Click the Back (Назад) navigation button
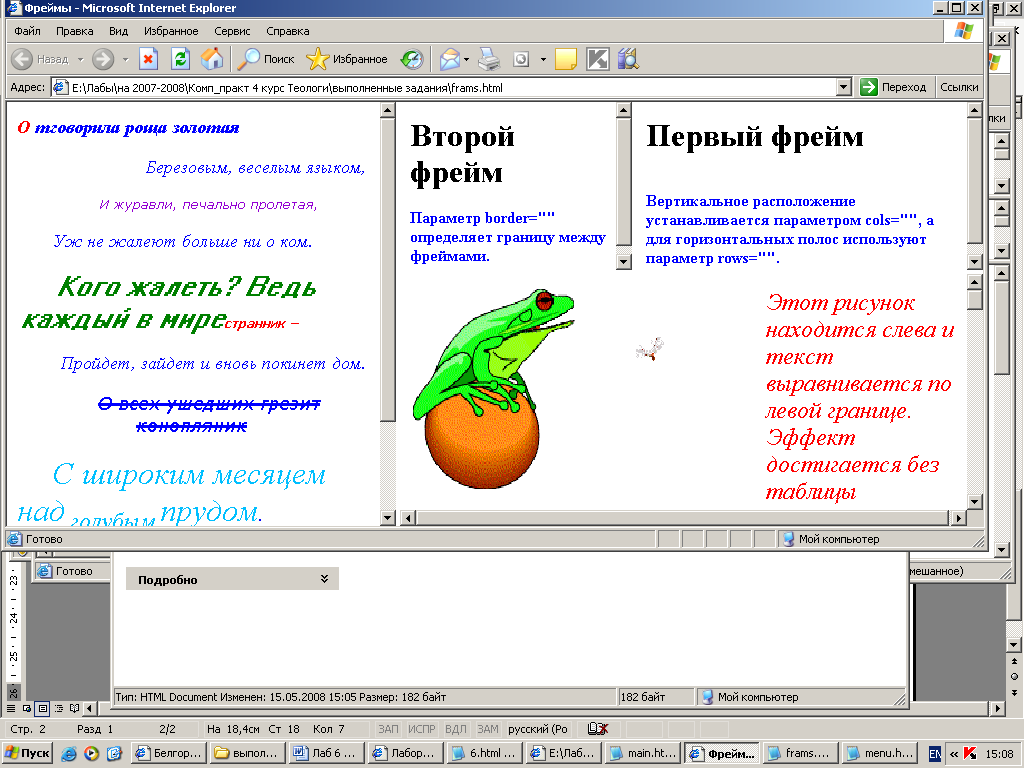 40,59
